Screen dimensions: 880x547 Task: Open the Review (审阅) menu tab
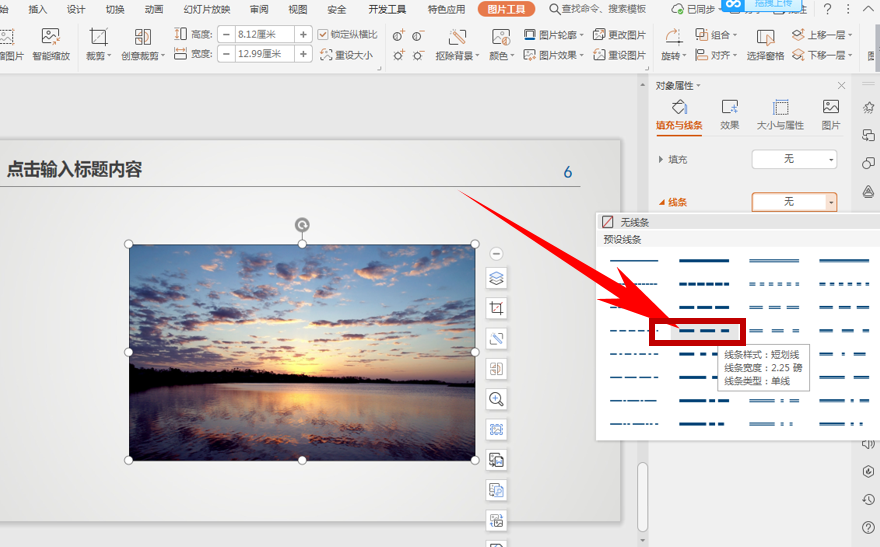(259, 9)
